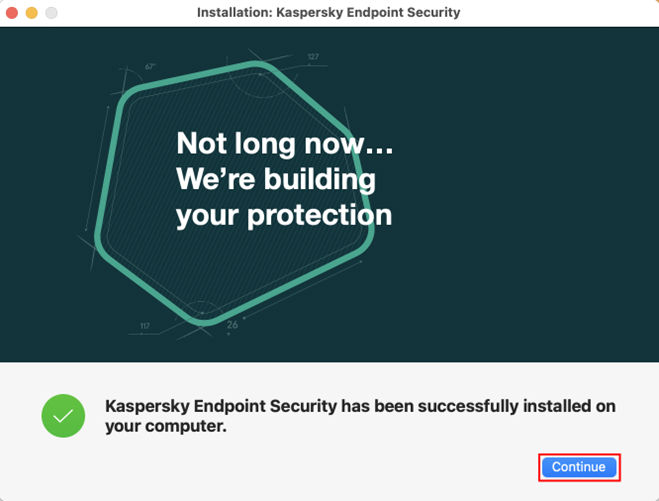The height and width of the screenshot is (501, 659).
Task: Minimize the installer using the yellow button
Action: point(31,13)
